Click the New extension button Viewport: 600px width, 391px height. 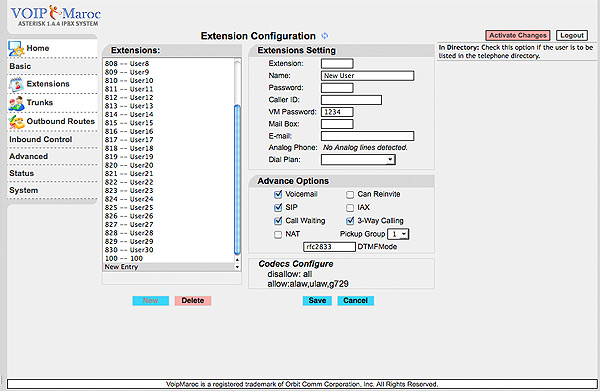pos(151,301)
